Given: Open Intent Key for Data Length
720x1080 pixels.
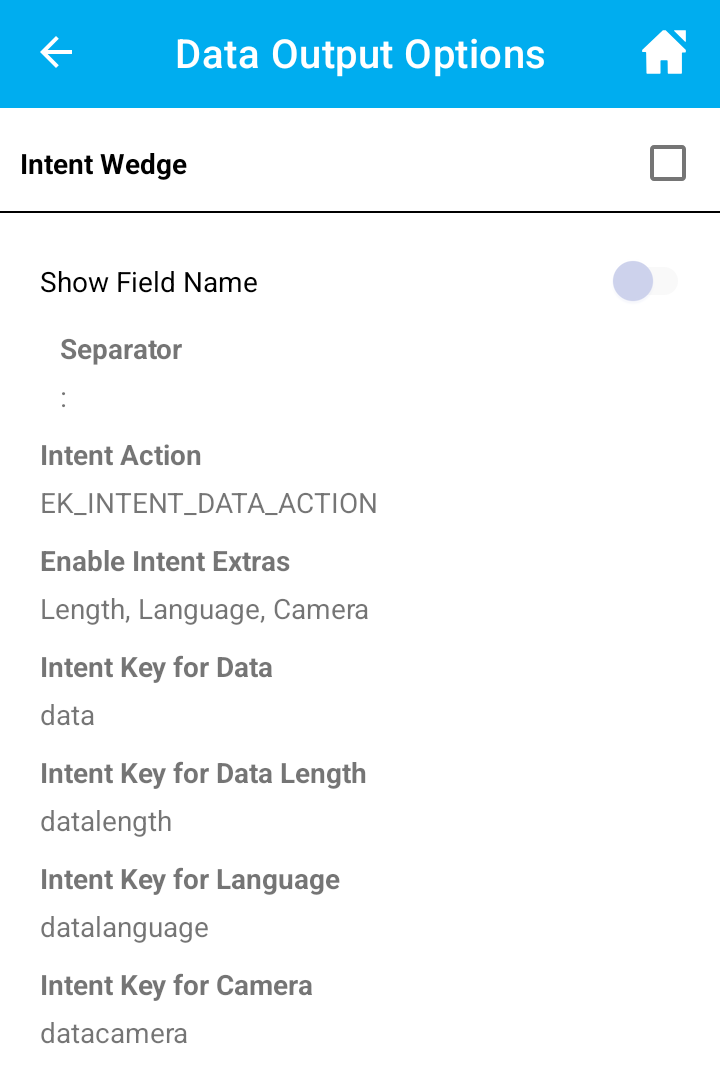Looking at the screenshot, I should coord(203,774).
